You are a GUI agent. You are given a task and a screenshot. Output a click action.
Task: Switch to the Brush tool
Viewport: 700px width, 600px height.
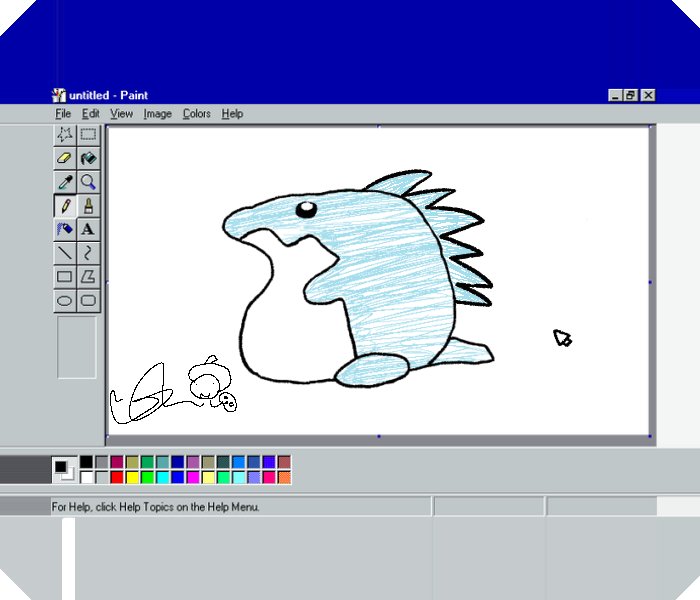(88, 206)
